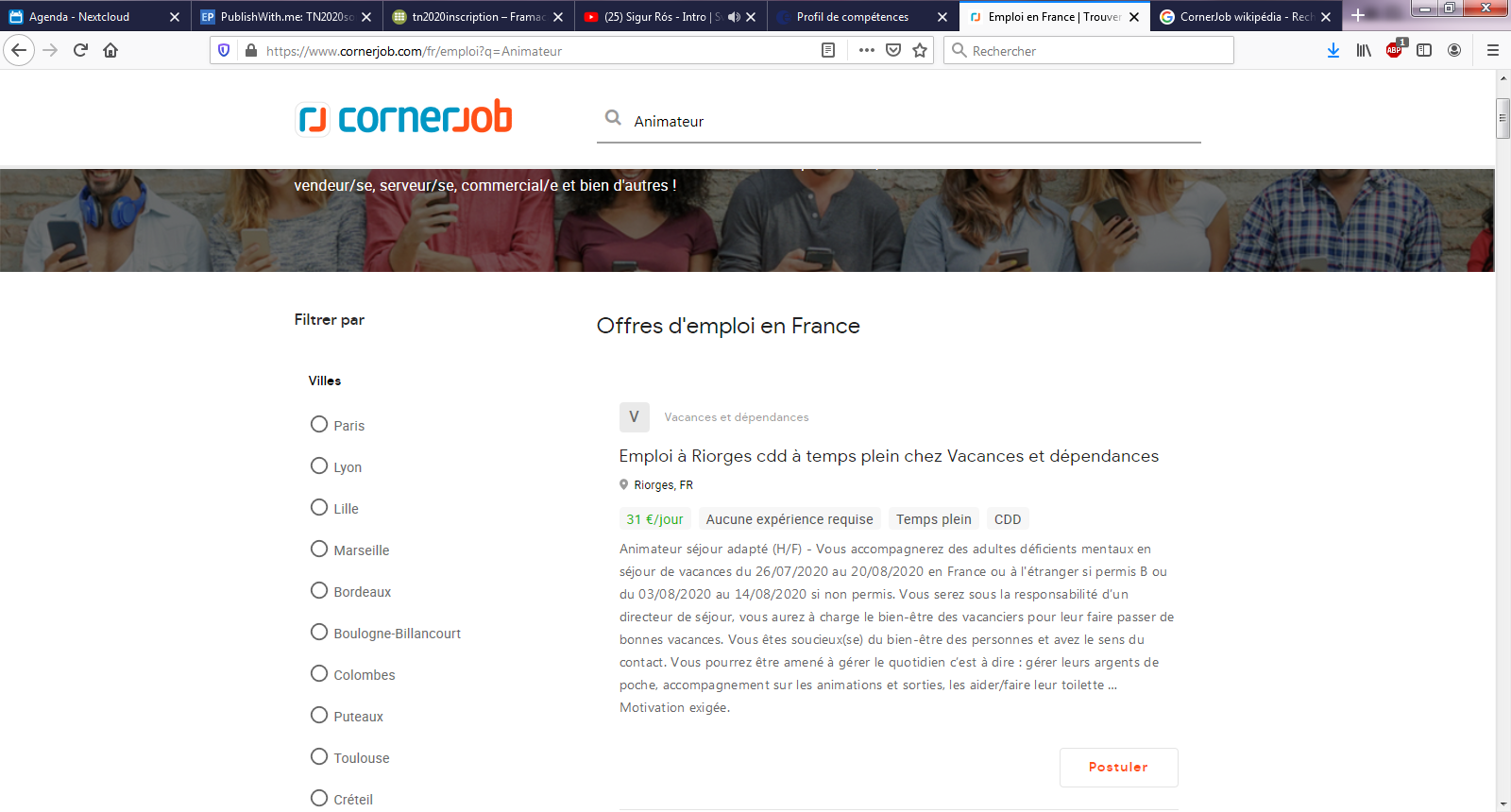This screenshot has width=1511, height=812.
Task: Click the Firefox home icon
Action: pos(110,51)
